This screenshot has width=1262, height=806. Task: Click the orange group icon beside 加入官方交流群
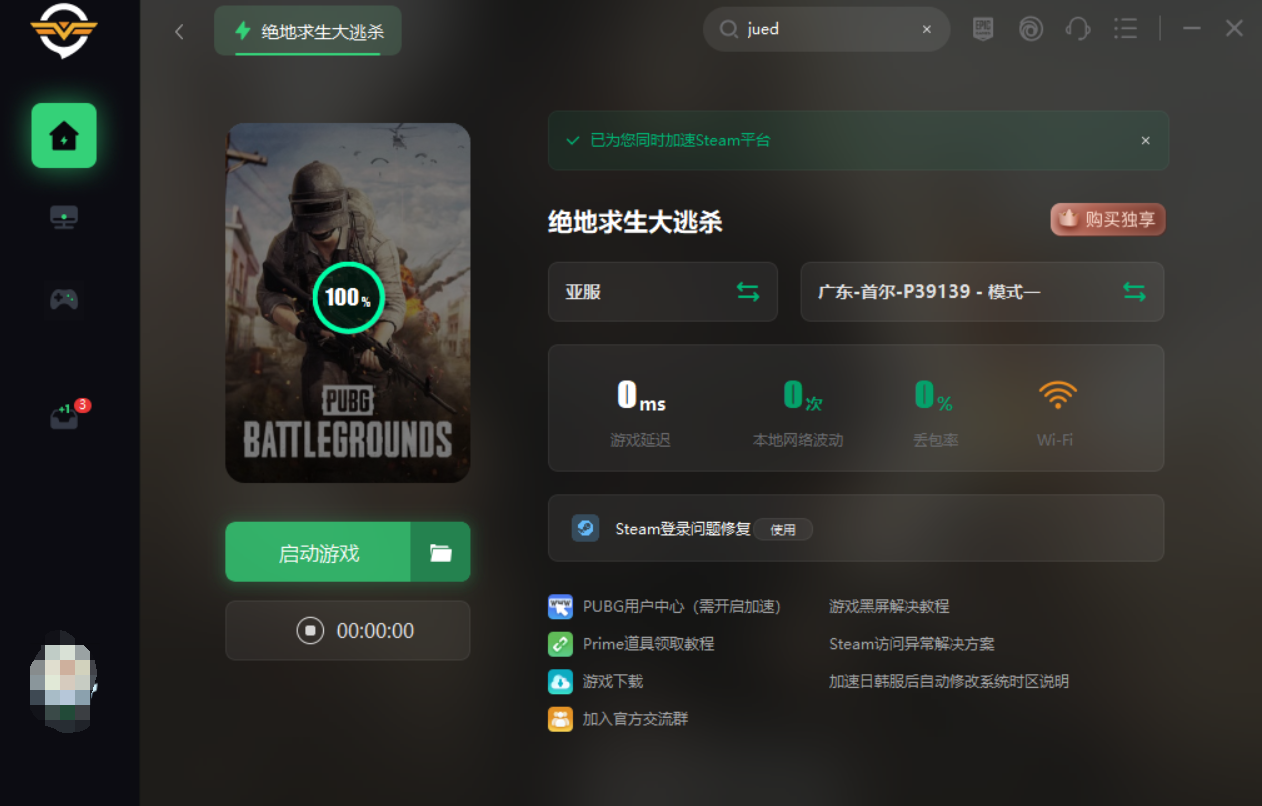pos(560,719)
